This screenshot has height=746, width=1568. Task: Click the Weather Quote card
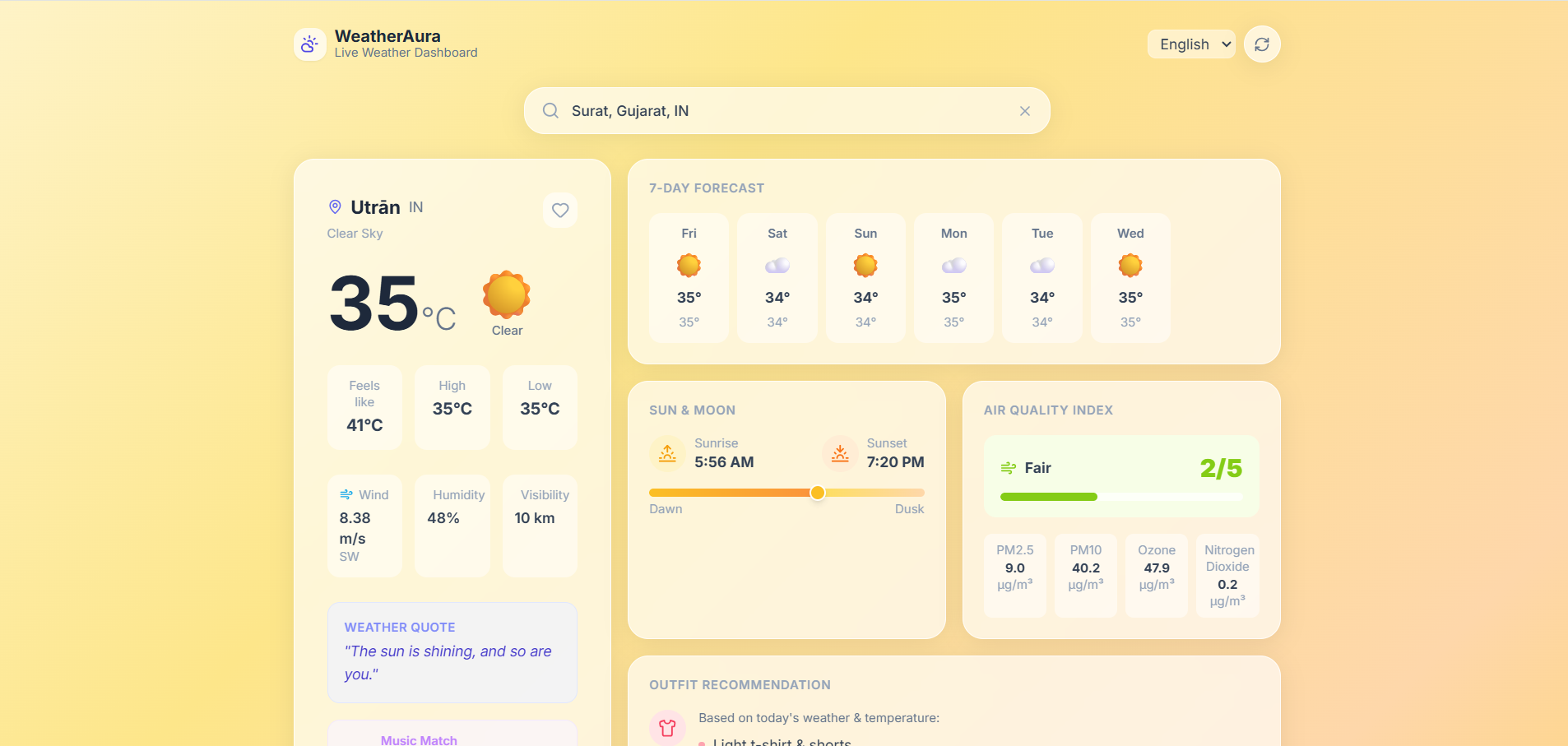[x=452, y=652]
